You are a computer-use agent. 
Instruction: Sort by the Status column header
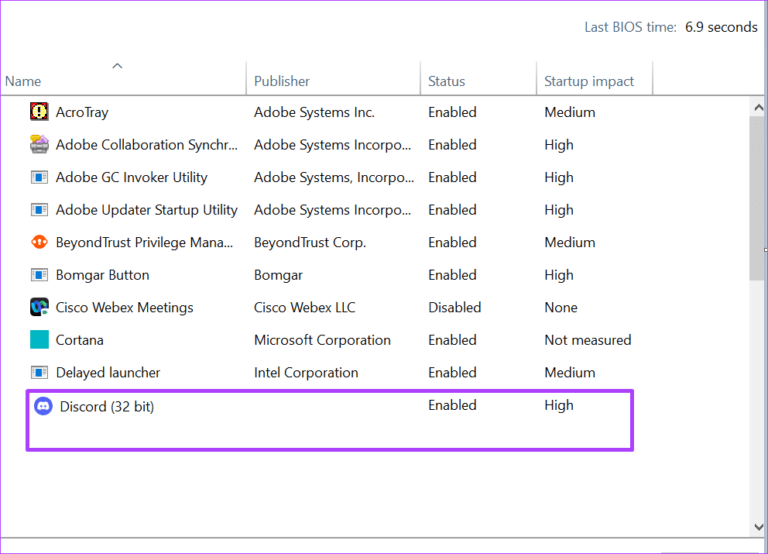click(x=446, y=81)
